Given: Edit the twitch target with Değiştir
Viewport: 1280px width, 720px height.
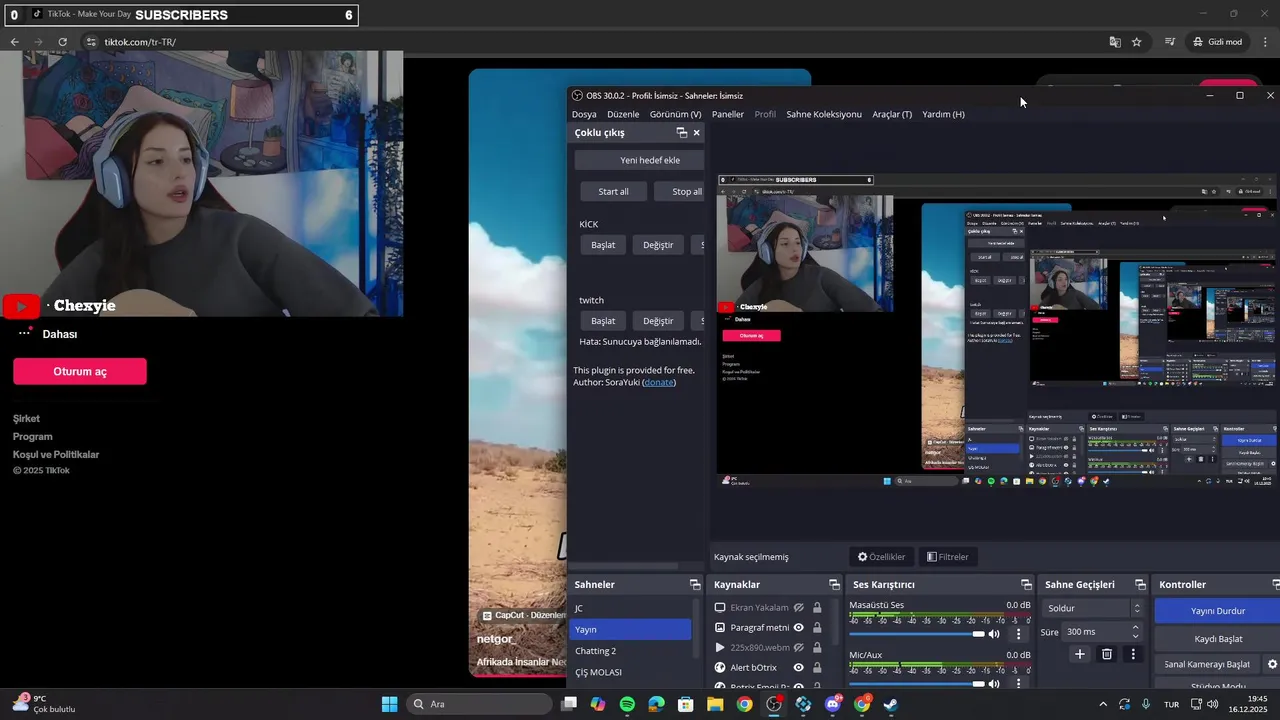Looking at the screenshot, I should pos(658,321).
